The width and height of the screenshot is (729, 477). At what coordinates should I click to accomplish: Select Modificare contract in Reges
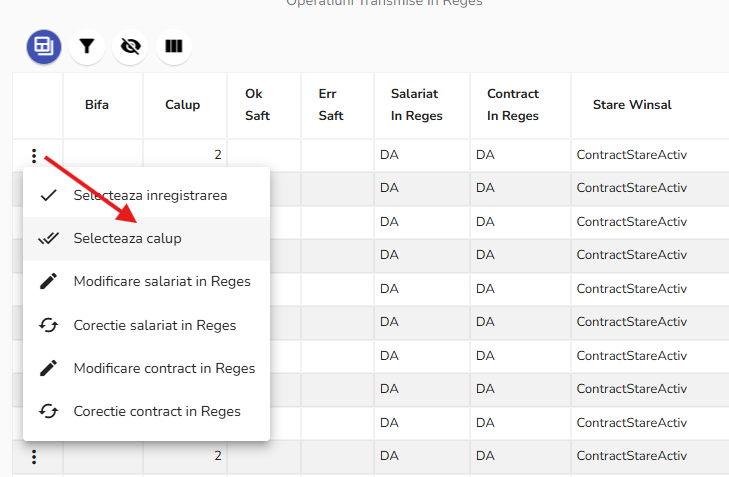[x=164, y=368]
